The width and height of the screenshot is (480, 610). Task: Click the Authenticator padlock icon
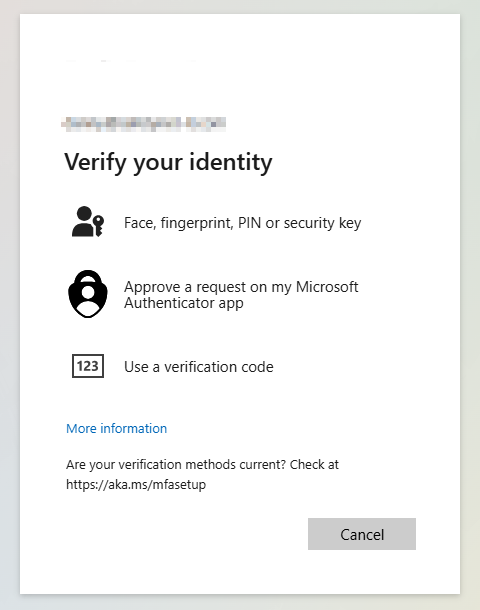pyautogui.click(x=88, y=294)
